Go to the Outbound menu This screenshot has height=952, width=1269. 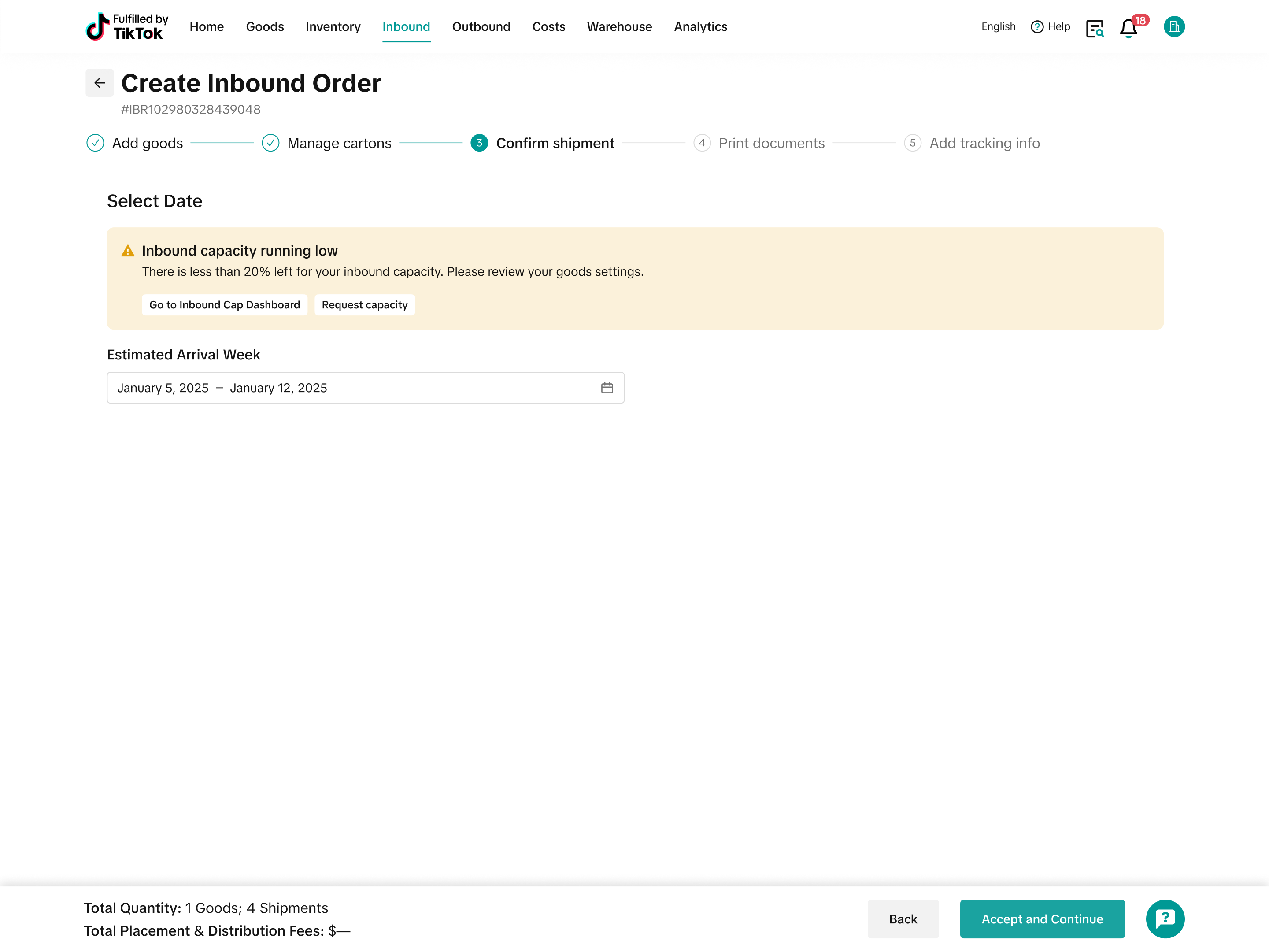tap(481, 26)
